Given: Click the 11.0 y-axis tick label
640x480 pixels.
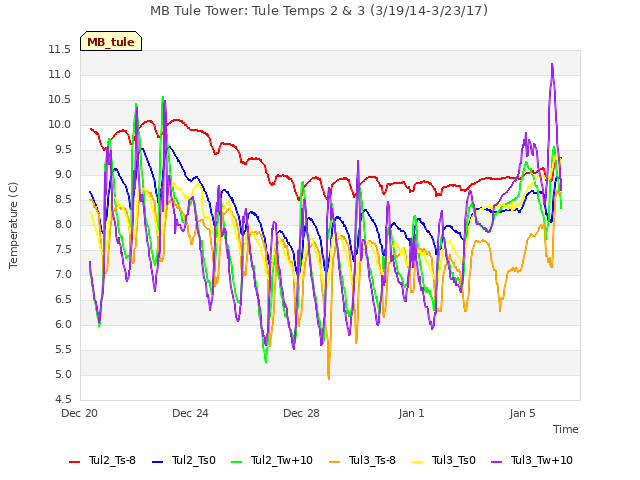Looking at the screenshot, I should (60, 75).
